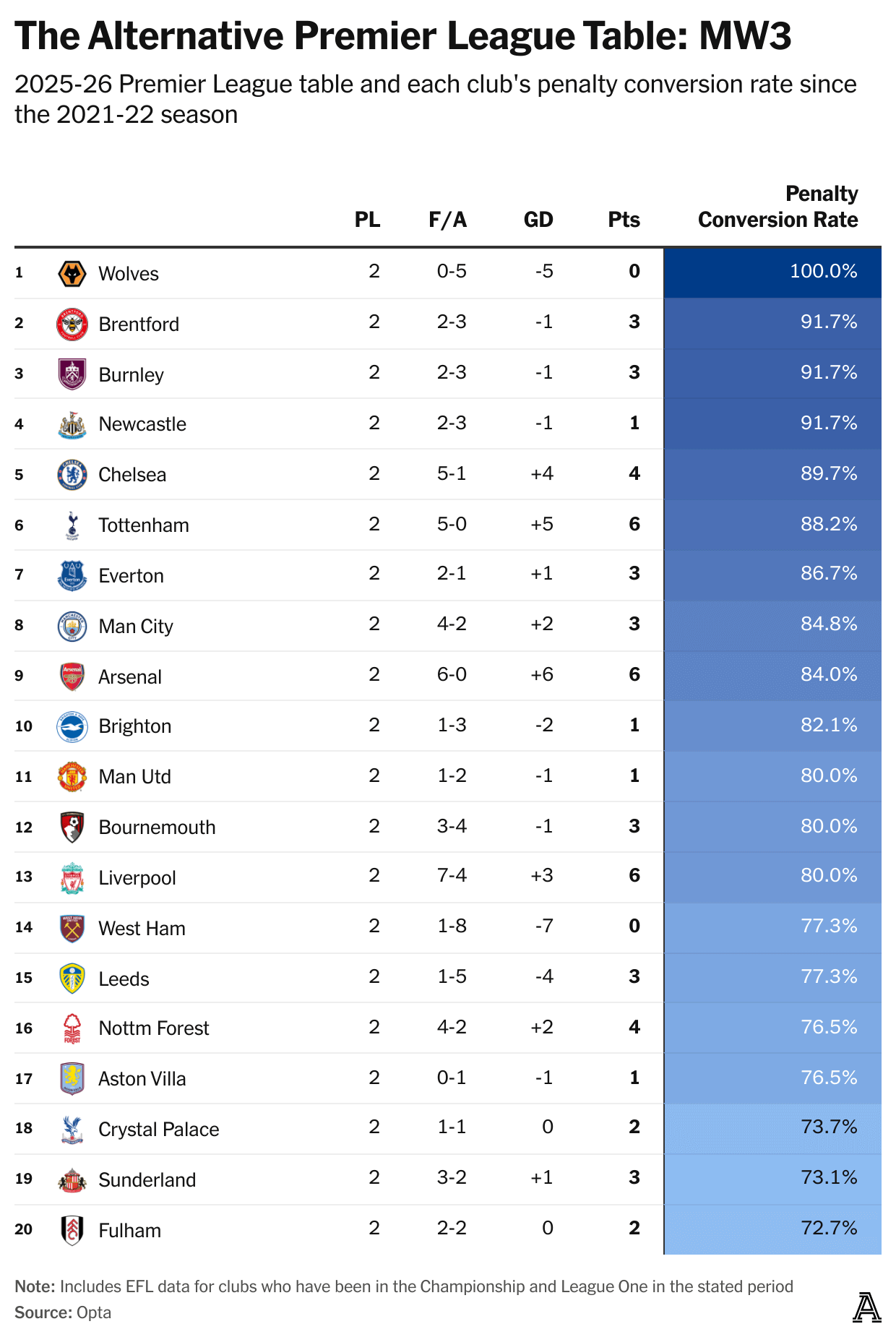Click the Newcastle team name
This screenshot has width=896, height=1337.
[x=142, y=424]
